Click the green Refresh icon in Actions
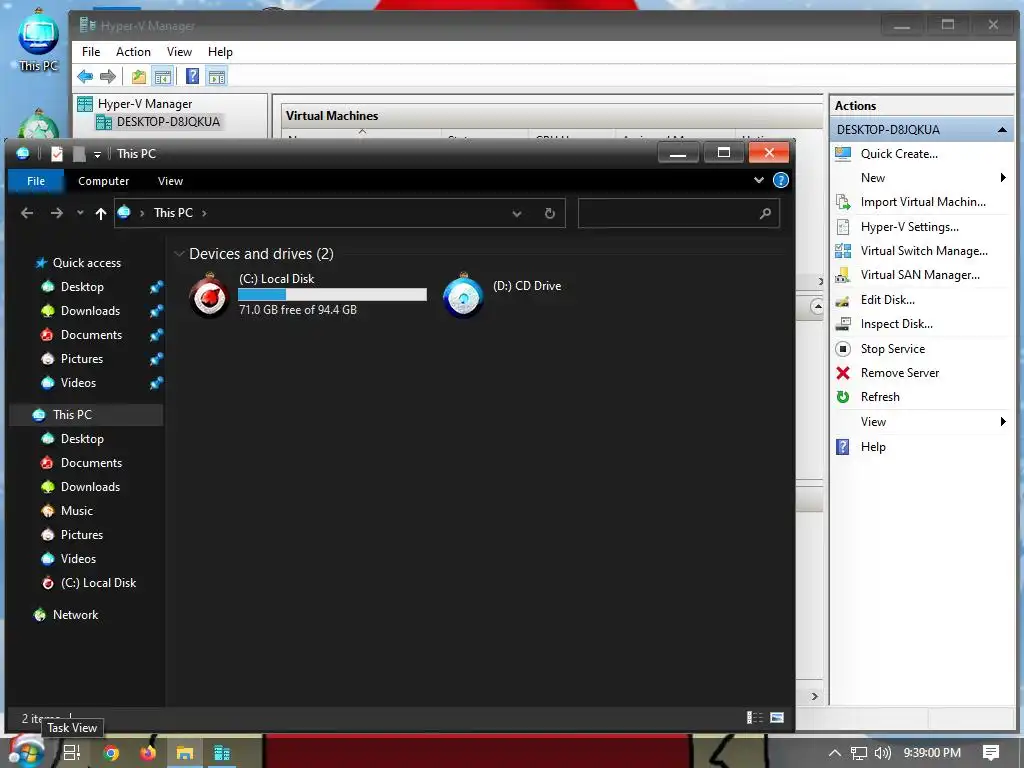 point(843,397)
